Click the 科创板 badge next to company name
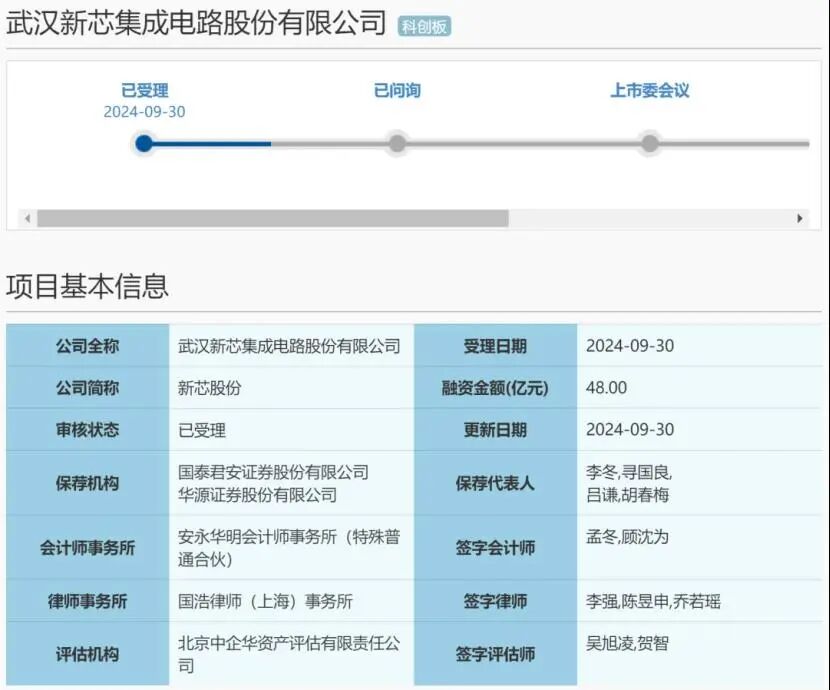This screenshot has width=830, height=690. click(425, 26)
